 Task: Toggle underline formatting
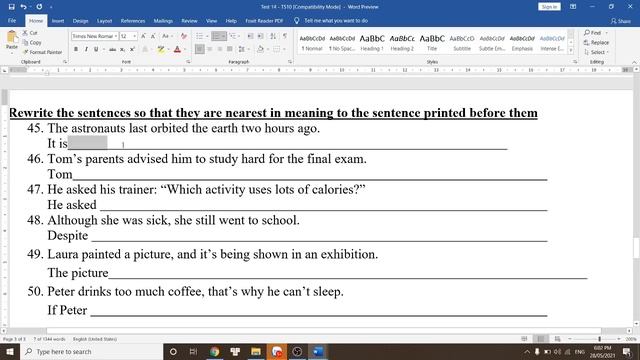tap(96, 49)
